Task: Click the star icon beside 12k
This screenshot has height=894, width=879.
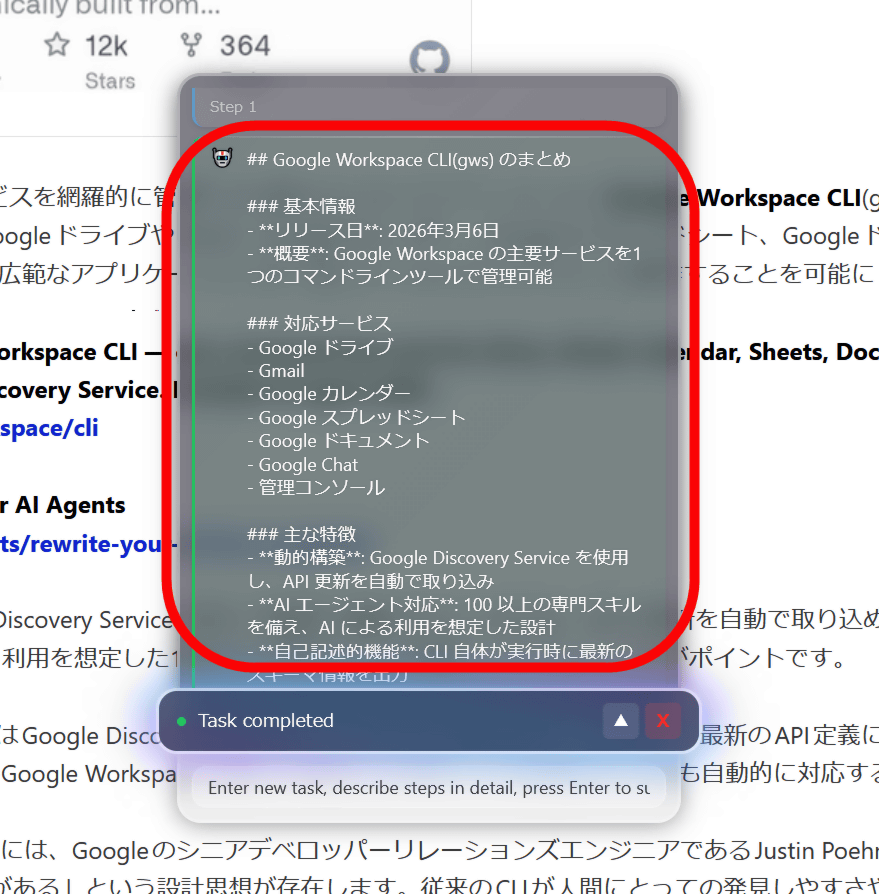Action: pyautogui.click(x=57, y=44)
